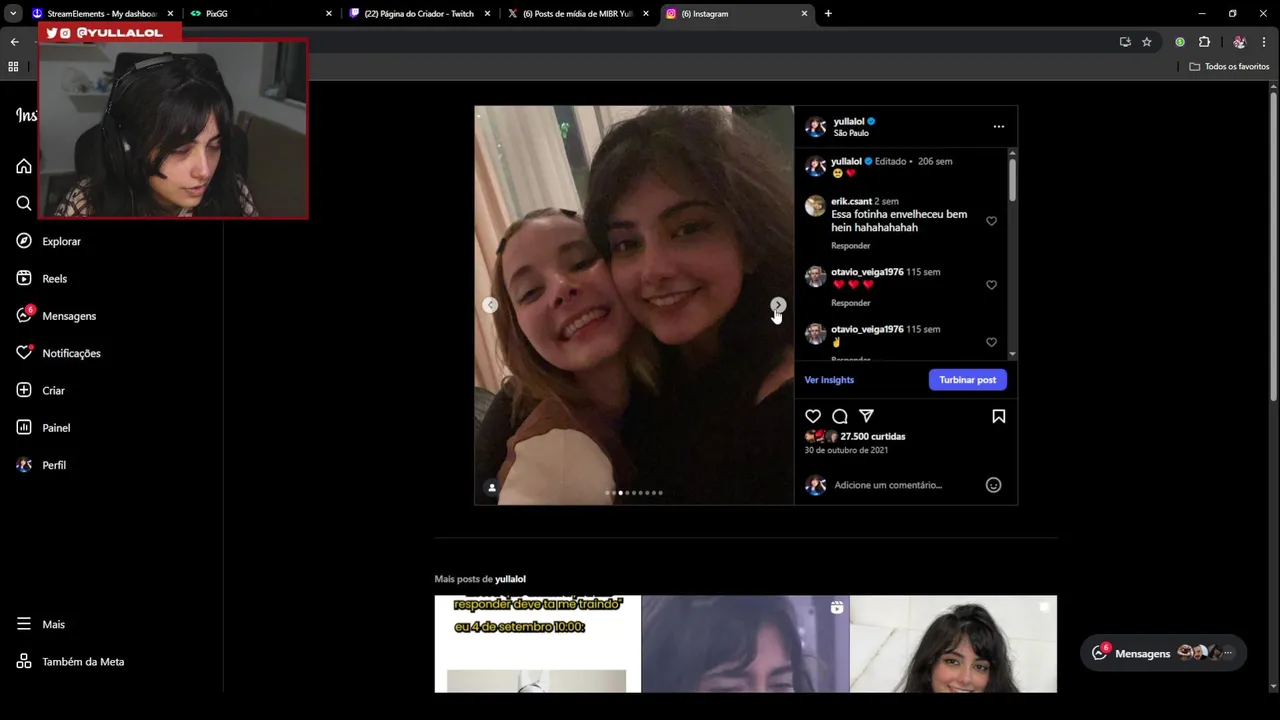
Task: Click the comments panel scrollbar
Action: pos(1012,179)
